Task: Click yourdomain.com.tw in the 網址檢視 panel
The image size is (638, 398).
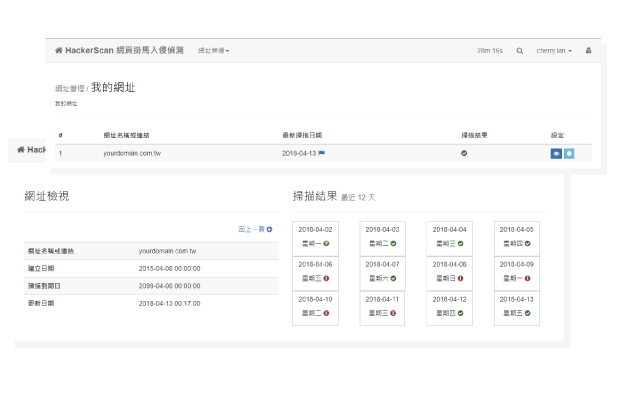Action: click(167, 251)
